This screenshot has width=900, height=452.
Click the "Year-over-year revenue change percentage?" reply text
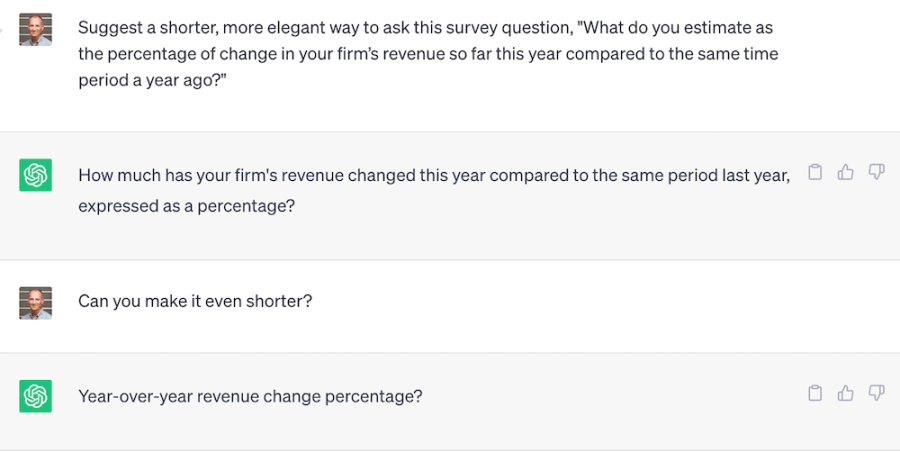[250, 397]
